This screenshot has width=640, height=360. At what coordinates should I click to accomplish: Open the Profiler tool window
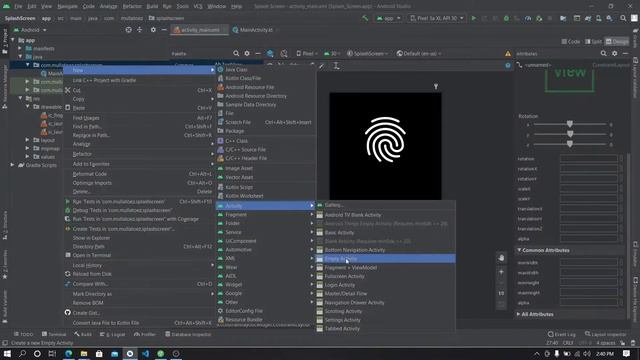(x=145, y=334)
